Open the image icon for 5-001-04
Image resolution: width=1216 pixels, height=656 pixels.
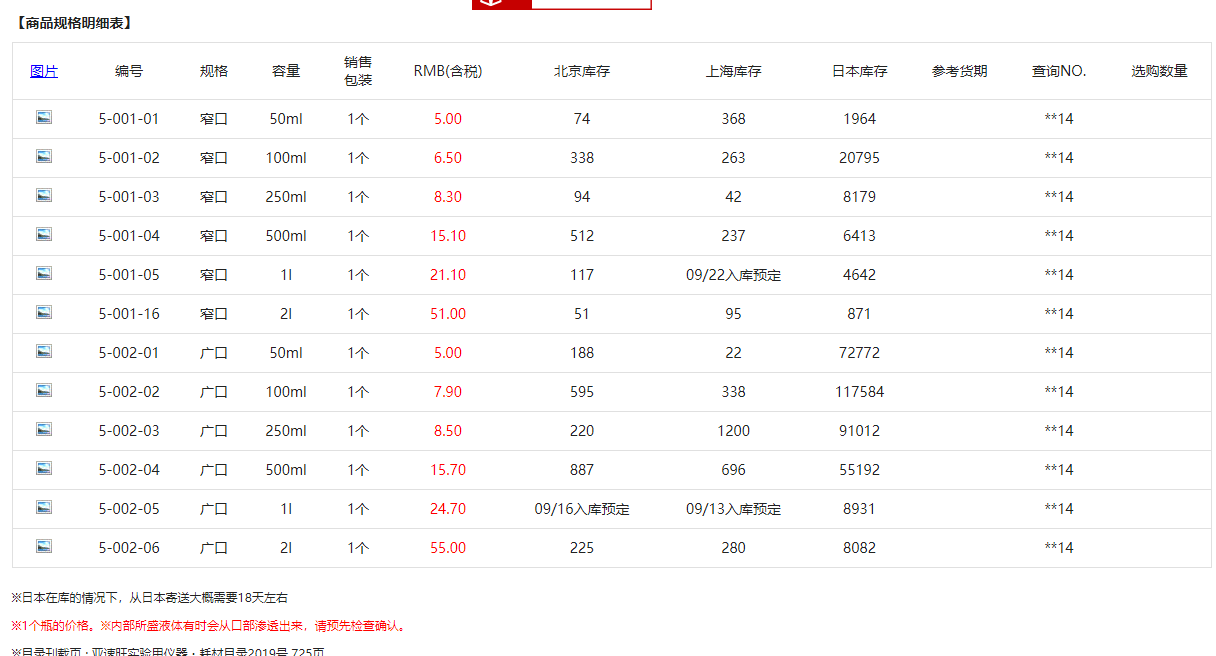tap(44, 234)
